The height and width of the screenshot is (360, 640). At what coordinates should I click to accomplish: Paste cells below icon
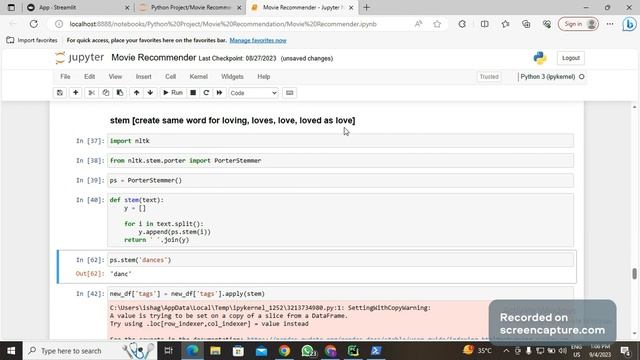[120, 93]
